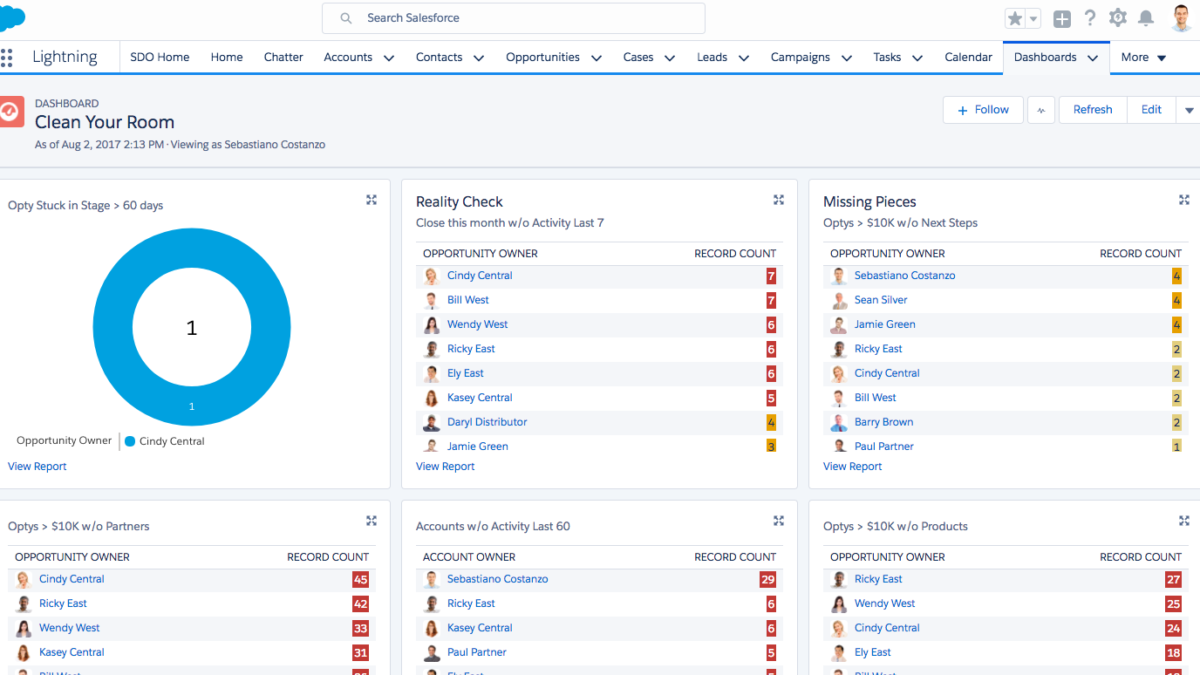Click Daryl Distributor's avatar icon
The image size is (1200, 675).
[431, 422]
